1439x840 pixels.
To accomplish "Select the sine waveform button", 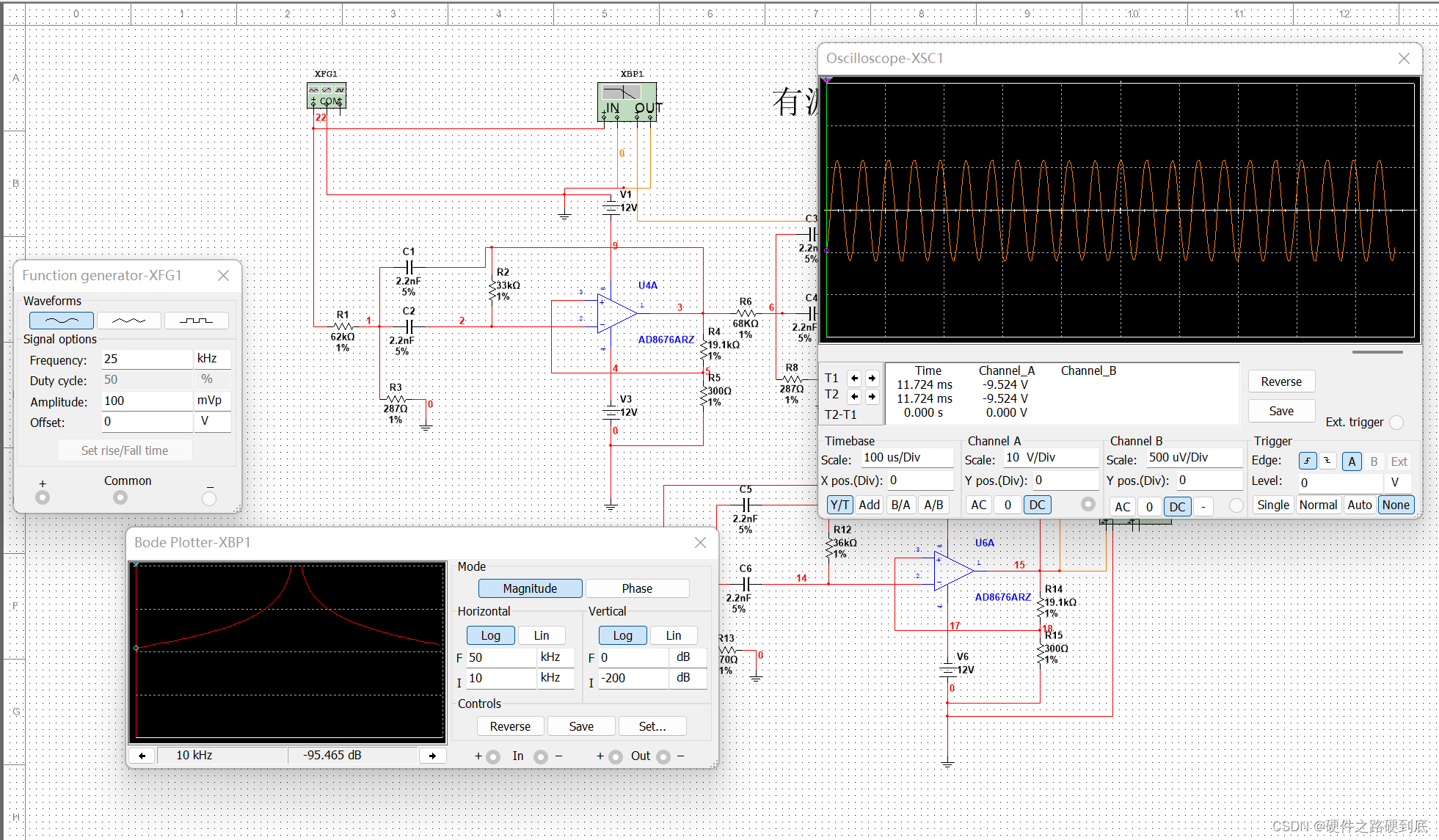I will [x=62, y=321].
